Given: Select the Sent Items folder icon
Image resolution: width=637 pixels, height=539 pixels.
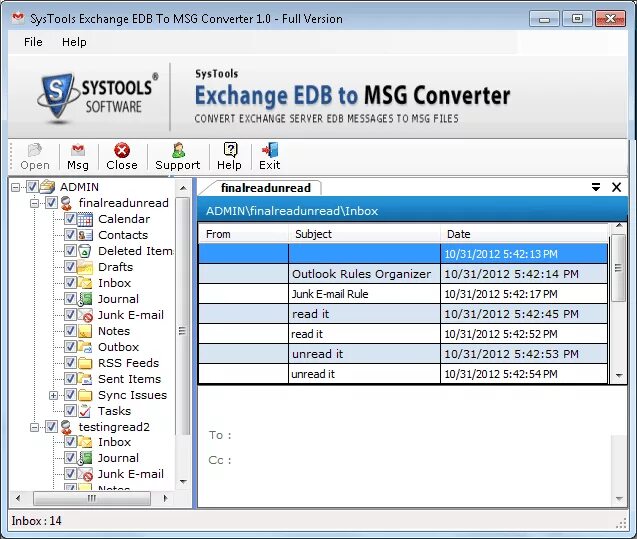Looking at the screenshot, I should coord(85,379).
